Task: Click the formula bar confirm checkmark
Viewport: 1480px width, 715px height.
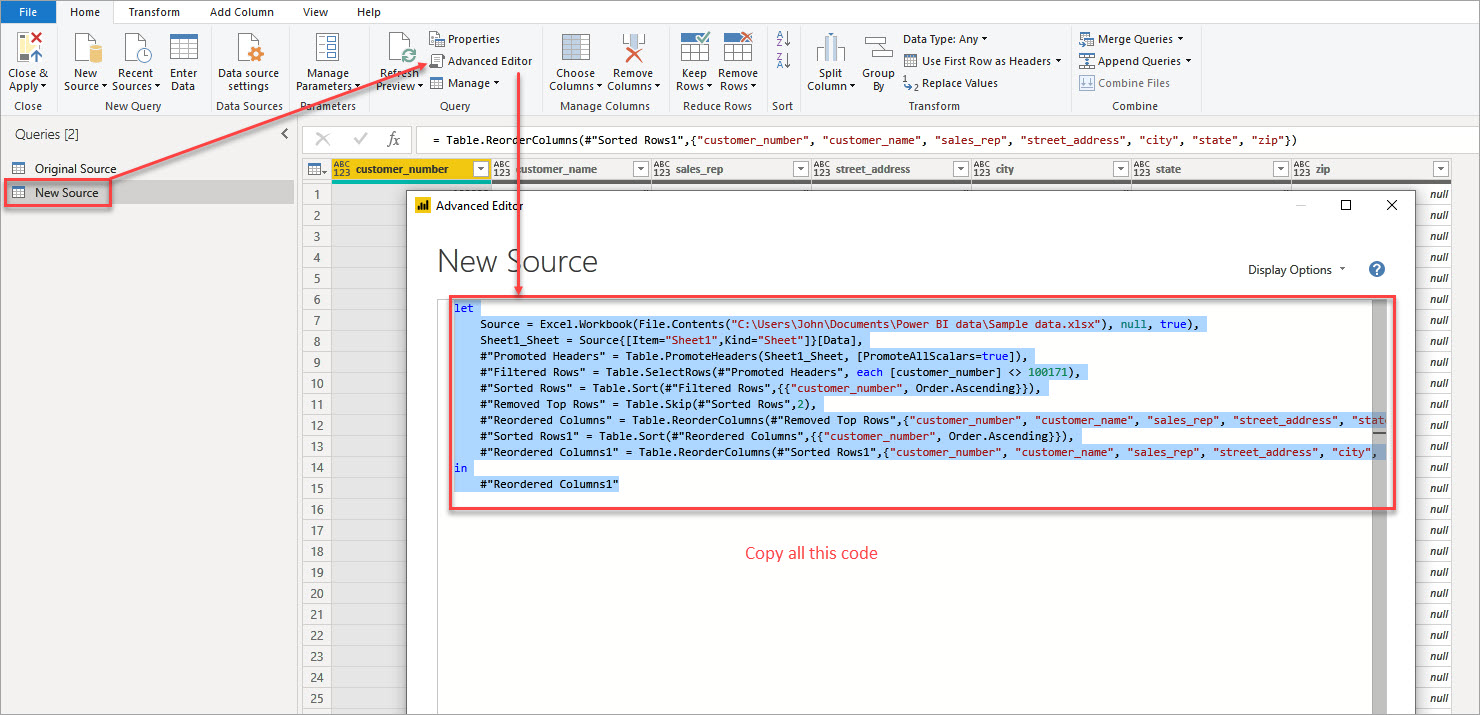Action: point(360,140)
